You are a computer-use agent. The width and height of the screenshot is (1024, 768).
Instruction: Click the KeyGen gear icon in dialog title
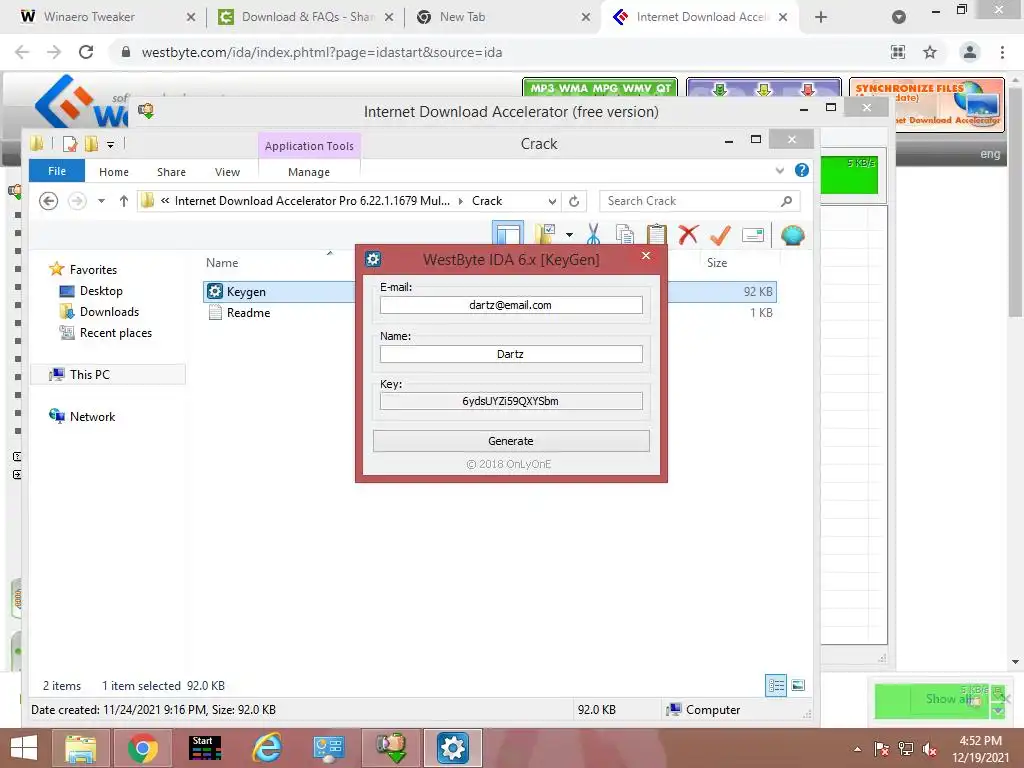(x=373, y=259)
